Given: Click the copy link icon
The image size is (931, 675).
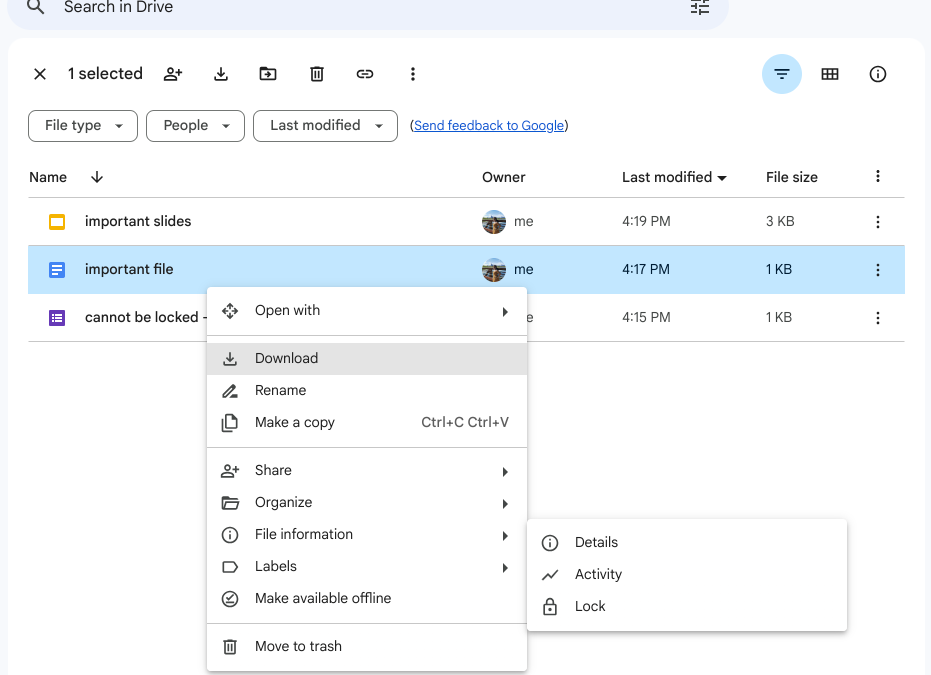Looking at the screenshot, I should click(x=365, y=74).
